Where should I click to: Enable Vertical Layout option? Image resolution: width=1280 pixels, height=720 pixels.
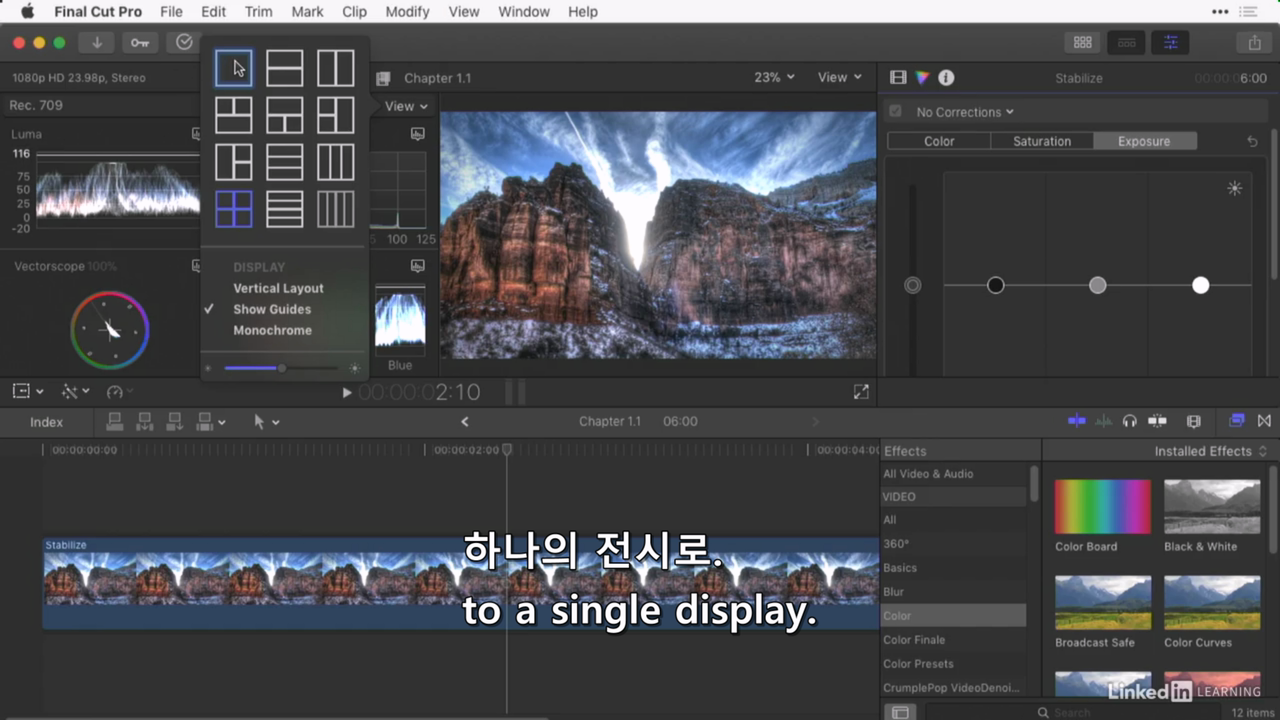coord(278,288)
